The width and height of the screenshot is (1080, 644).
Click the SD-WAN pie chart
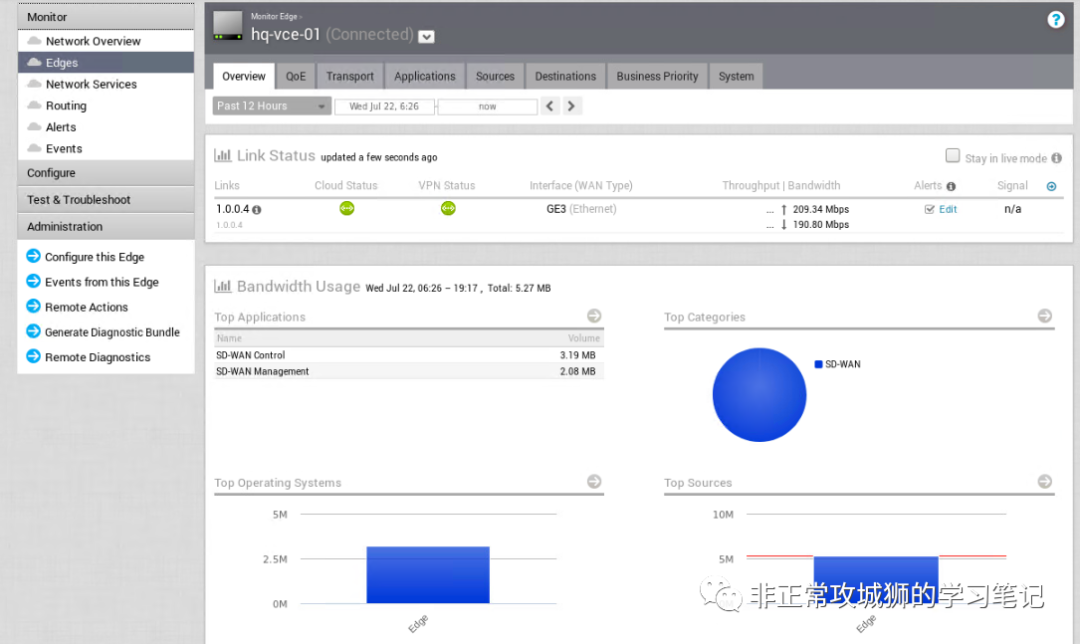pos(759,395)
